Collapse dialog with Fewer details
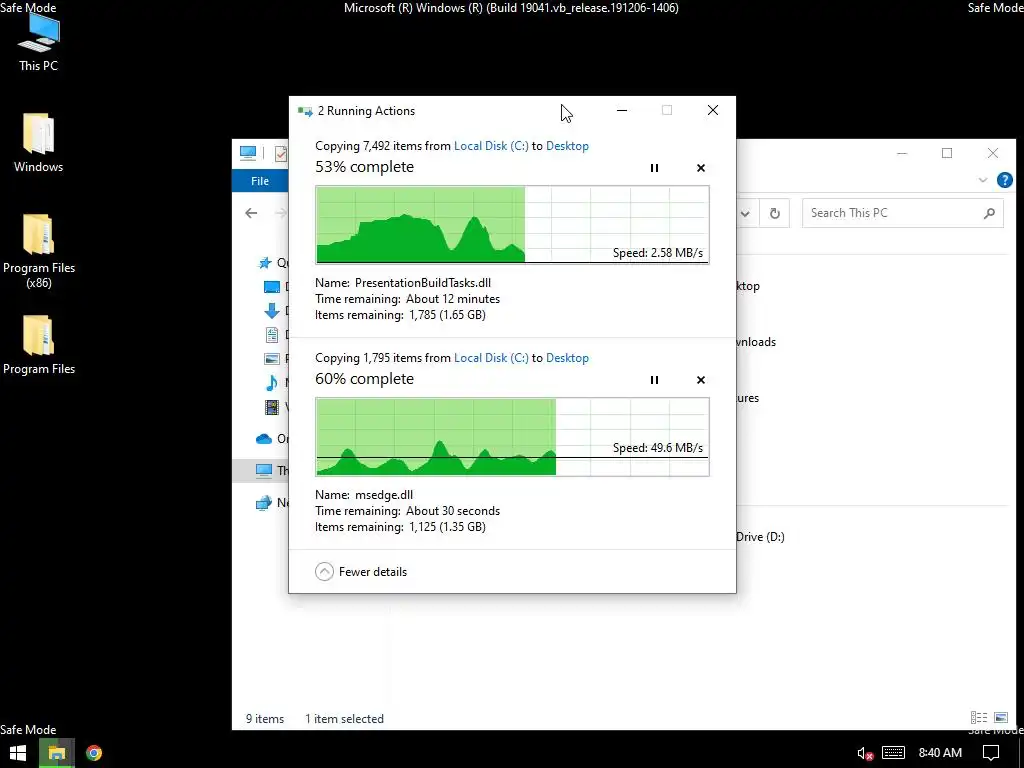This screenshot has height=768, width=1024. (x=361, y=571)
